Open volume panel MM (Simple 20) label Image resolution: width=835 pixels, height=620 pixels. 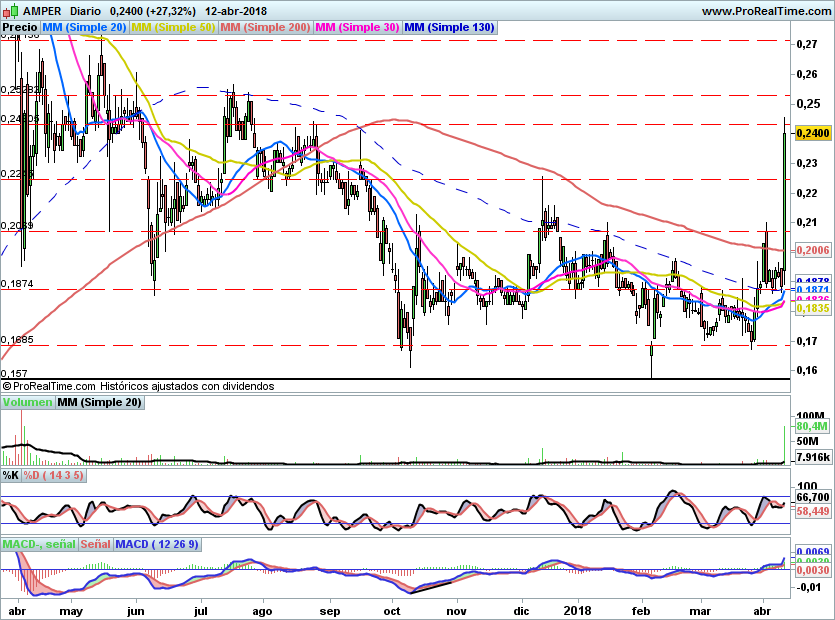click(x=100, y=402)
